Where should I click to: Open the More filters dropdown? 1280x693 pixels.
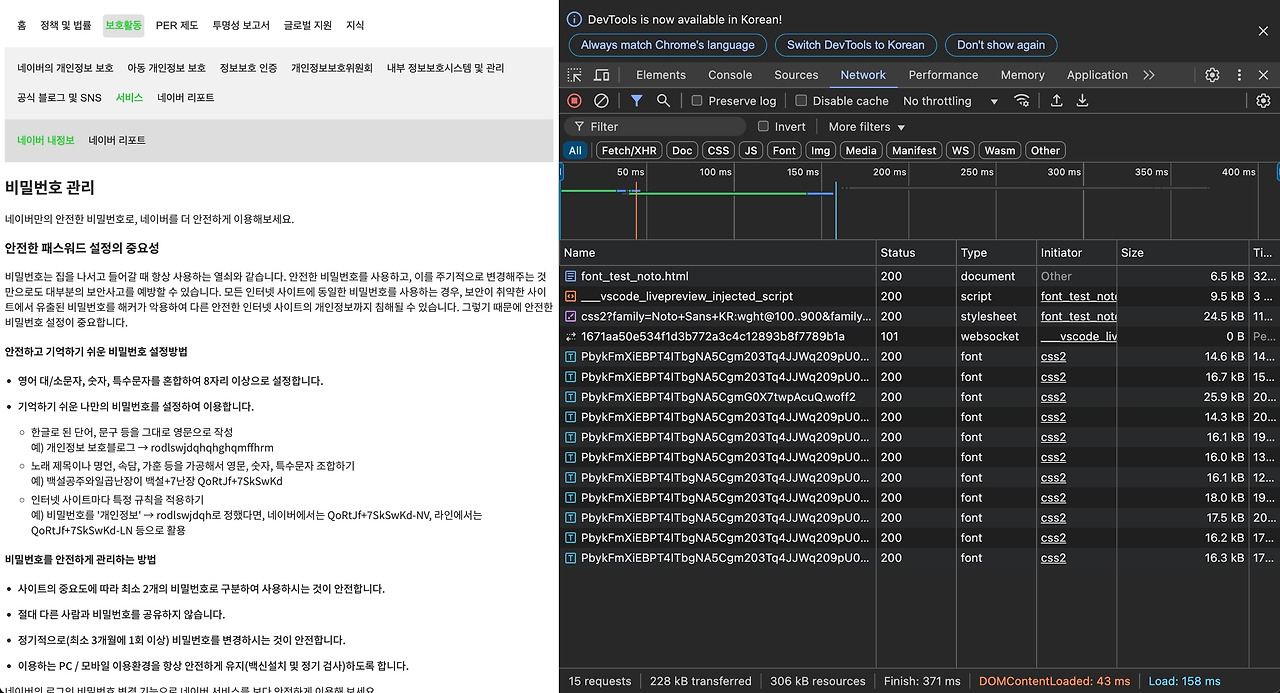[866, 127]
